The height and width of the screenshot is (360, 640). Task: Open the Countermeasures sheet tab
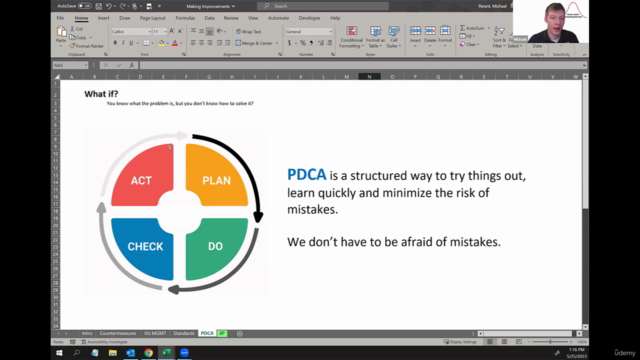click(118, 333)
